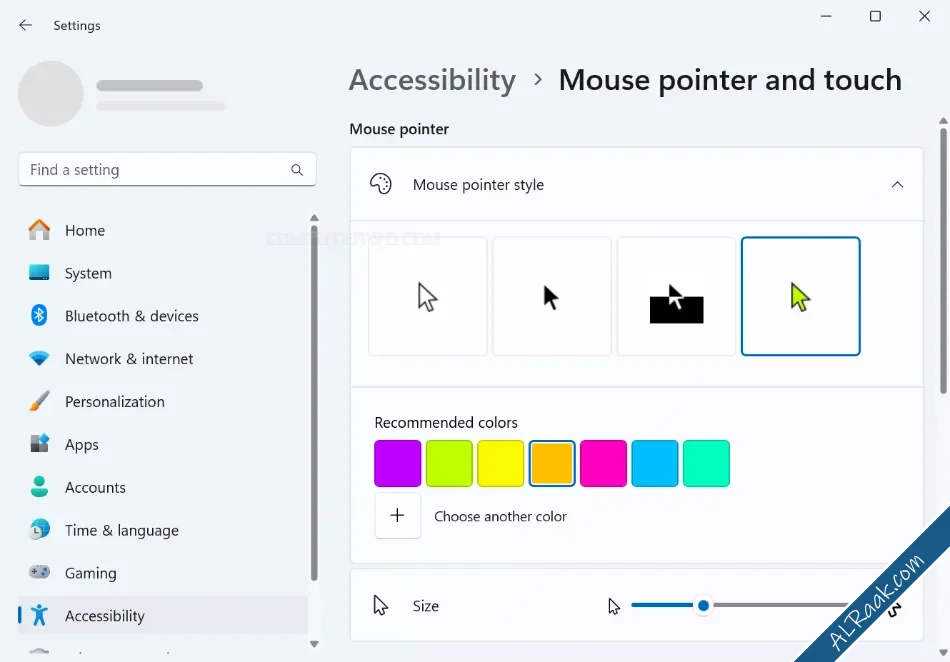Click the plus button for another color
The image size is (950, 662).
pyautogui.click(x=397, y=515)
